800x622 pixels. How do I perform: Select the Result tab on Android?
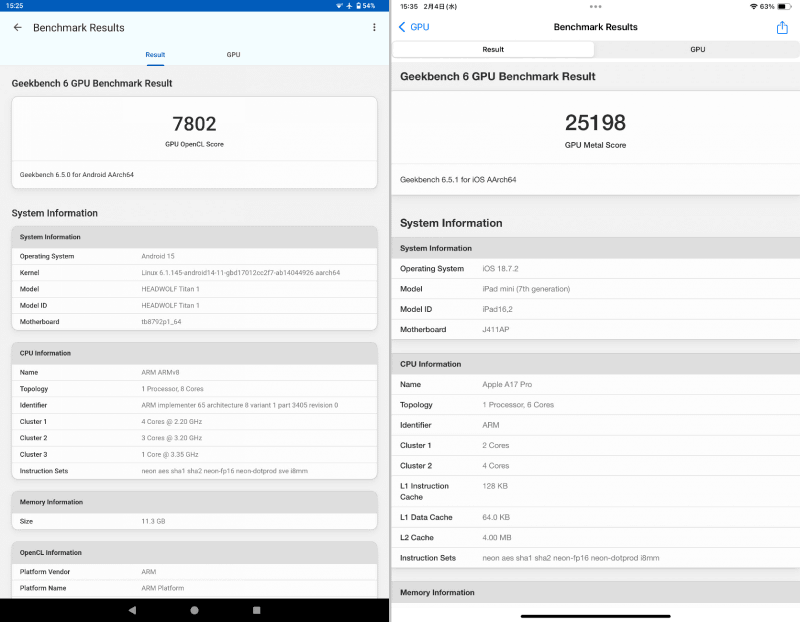pos(155,55)
